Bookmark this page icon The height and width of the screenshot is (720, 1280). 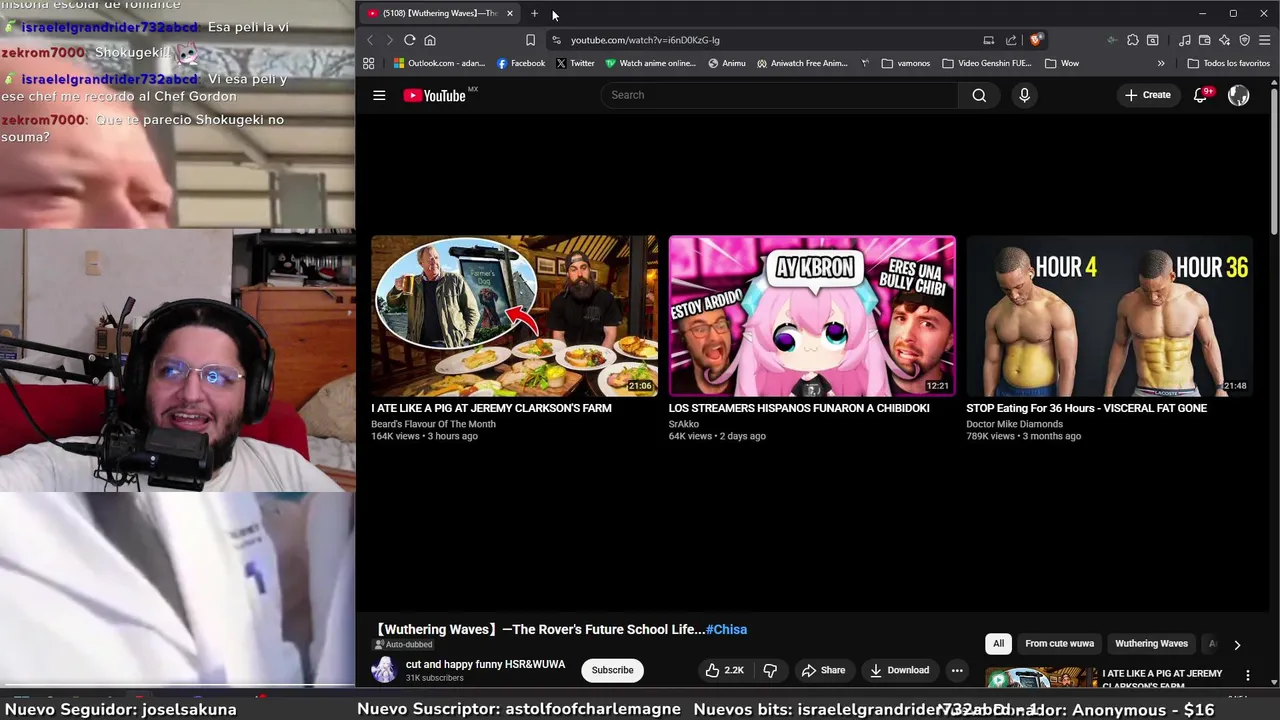pyautogui.click(x=530, y=40)
